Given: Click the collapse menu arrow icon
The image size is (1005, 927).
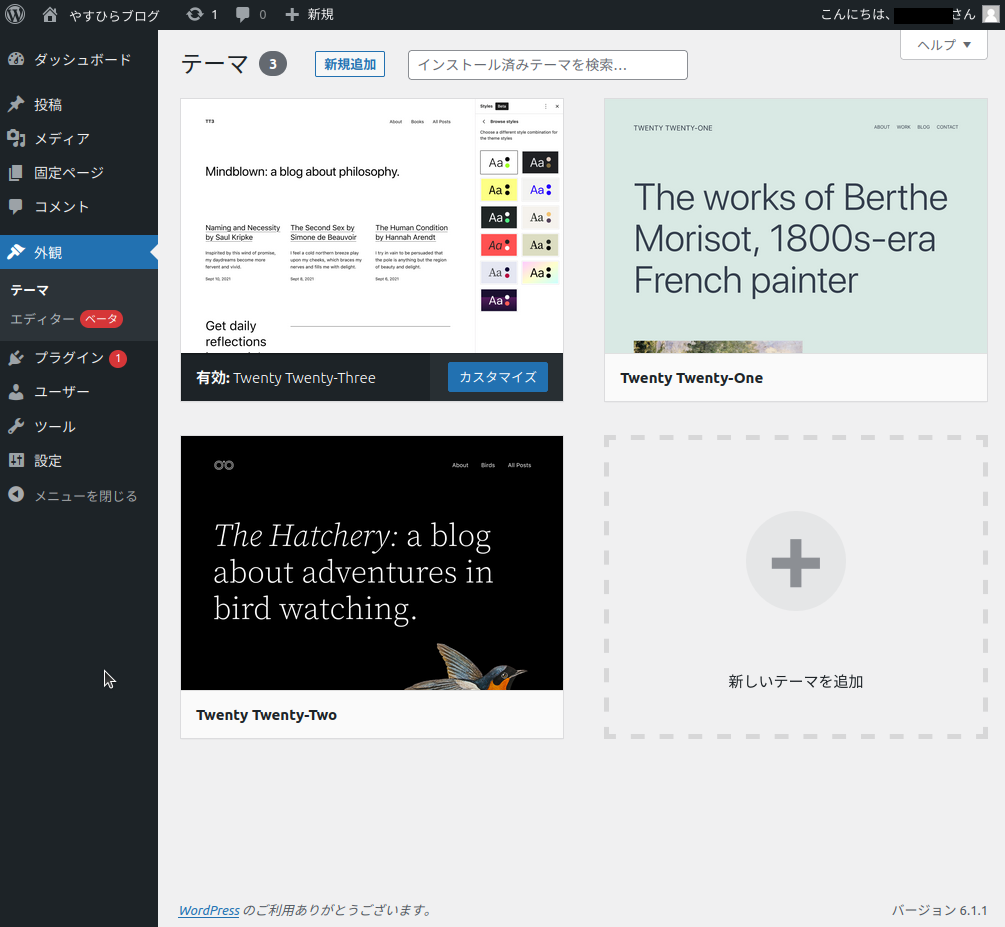Looking at the screenshot, I should (16, 495).
